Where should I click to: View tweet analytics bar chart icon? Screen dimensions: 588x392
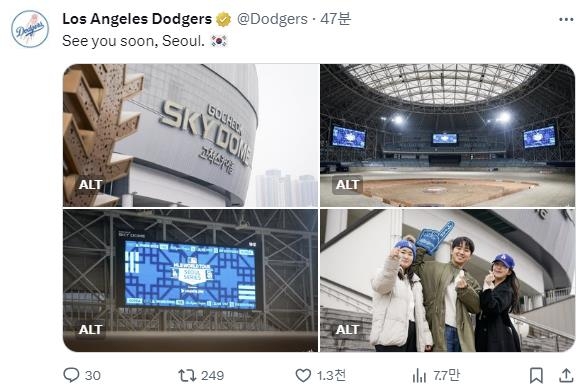tap(419, 375)
